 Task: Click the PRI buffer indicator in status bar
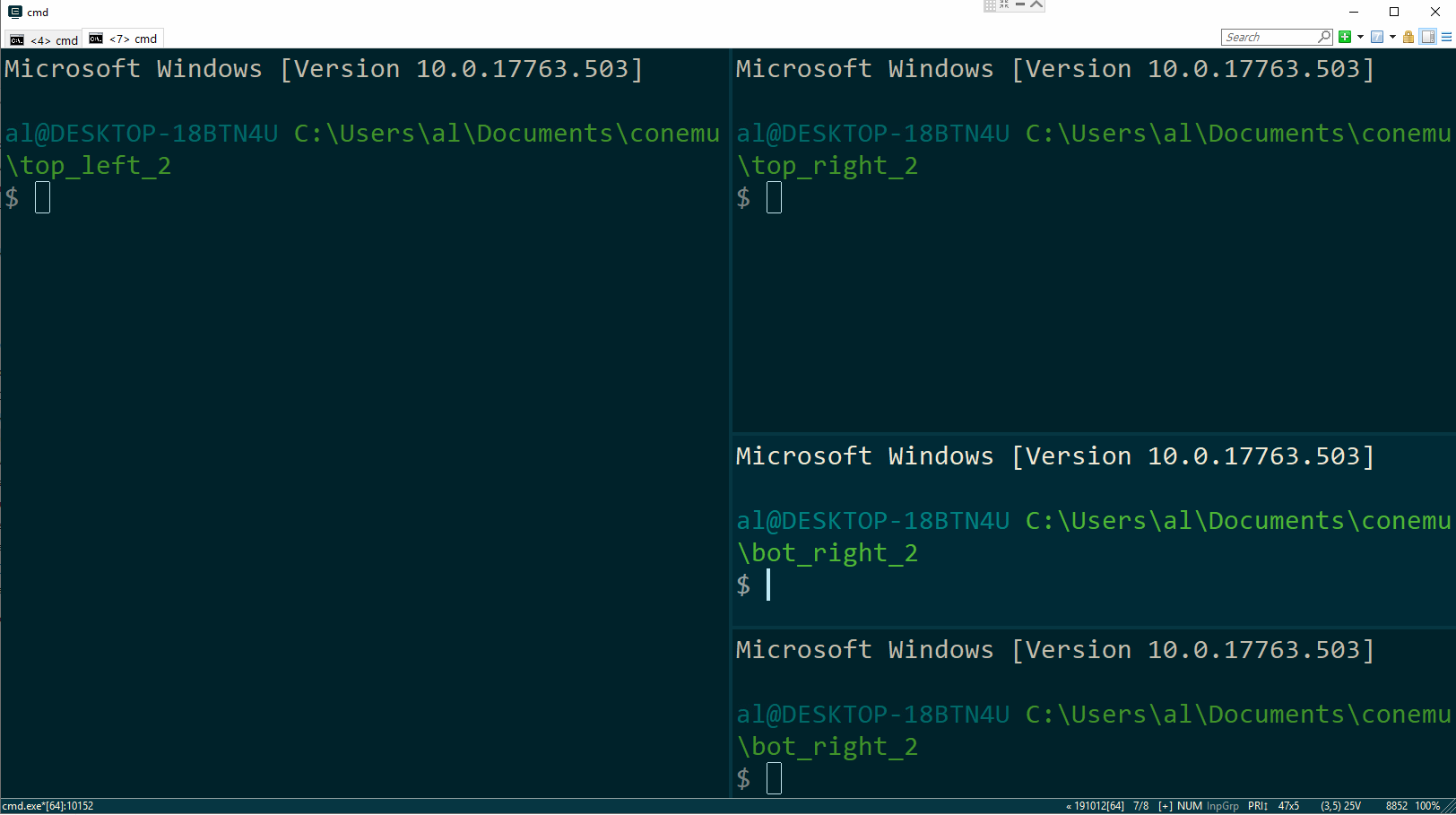click(1258, 806)
